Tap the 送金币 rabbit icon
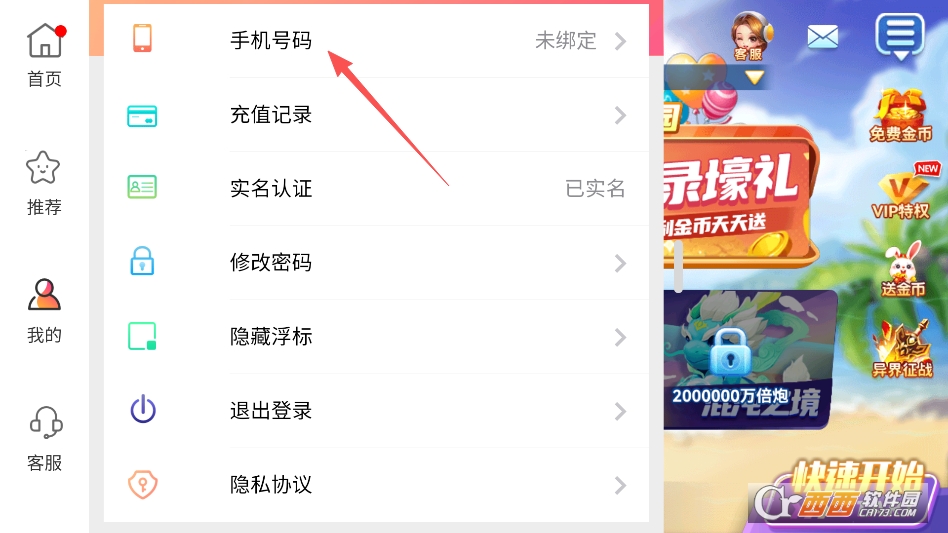This screenshot has width=948, height=533. point(903,270)
